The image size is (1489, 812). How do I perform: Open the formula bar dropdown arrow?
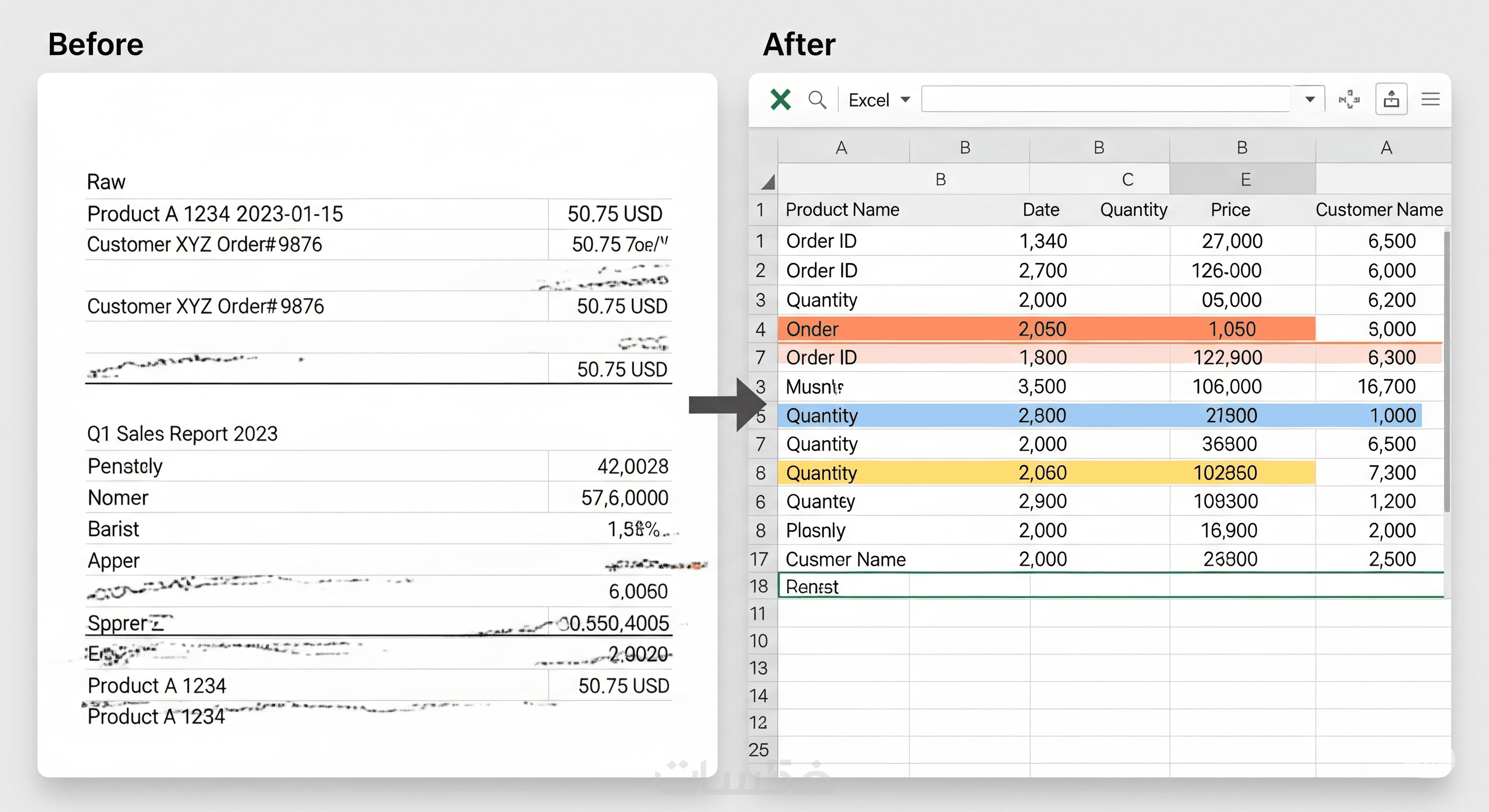[x=1310, y=99]
